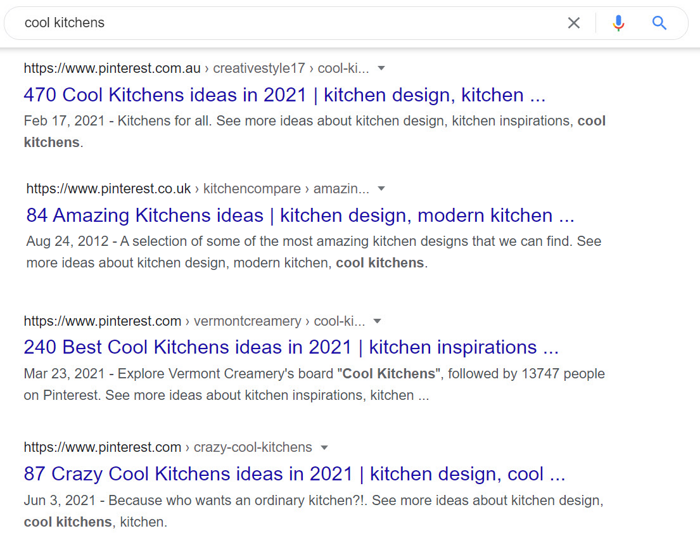Clear the search box with the X icon

[574, 23]
